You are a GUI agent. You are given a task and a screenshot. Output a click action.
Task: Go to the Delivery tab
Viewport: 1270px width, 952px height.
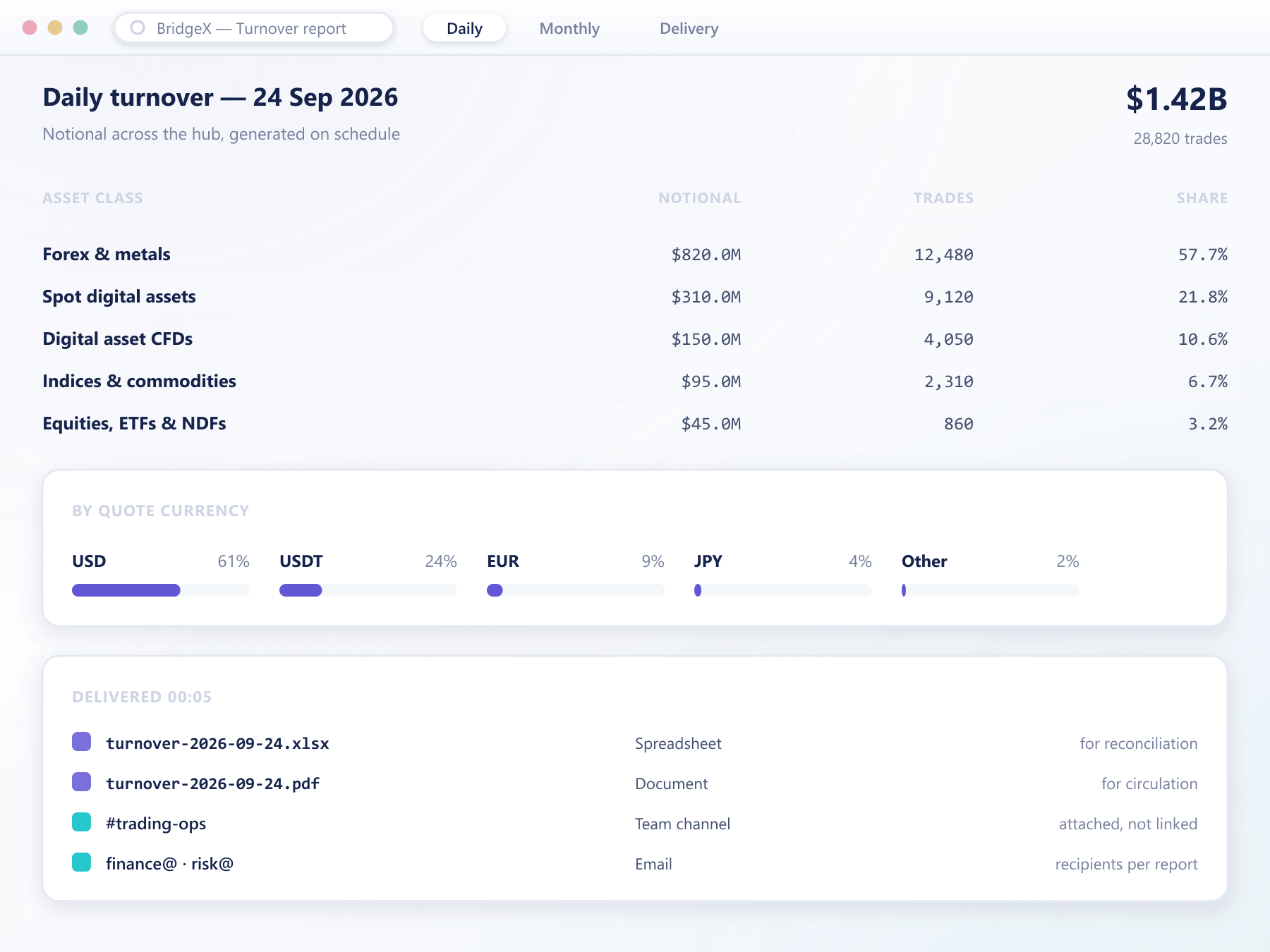point(689,28)
